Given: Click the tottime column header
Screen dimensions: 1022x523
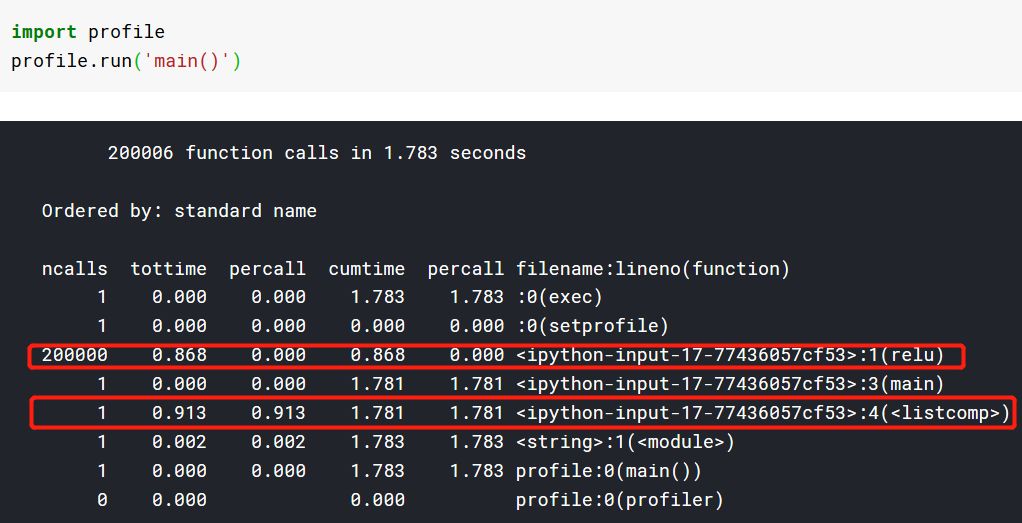Looking at the screenshot, I should pos(168,269).
